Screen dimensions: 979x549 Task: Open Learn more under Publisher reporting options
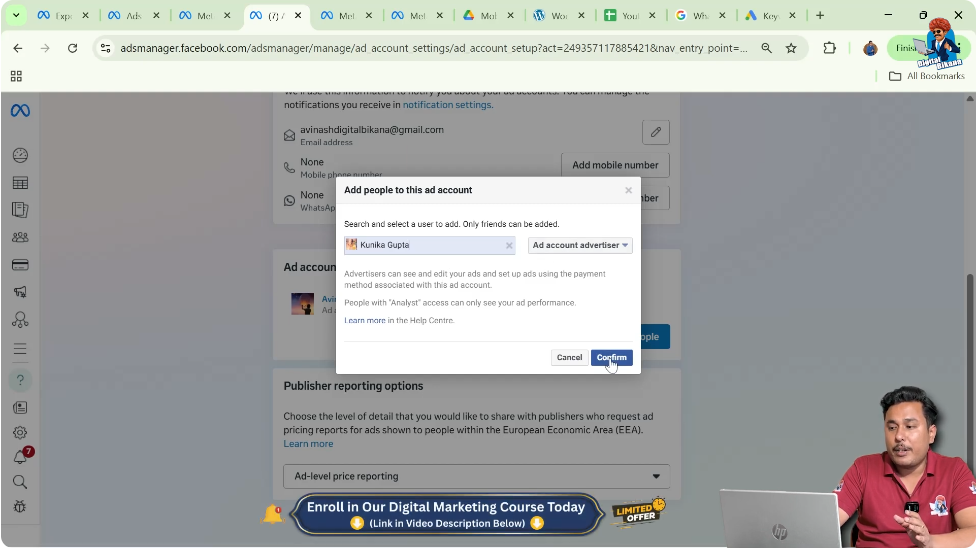[308, 444]
